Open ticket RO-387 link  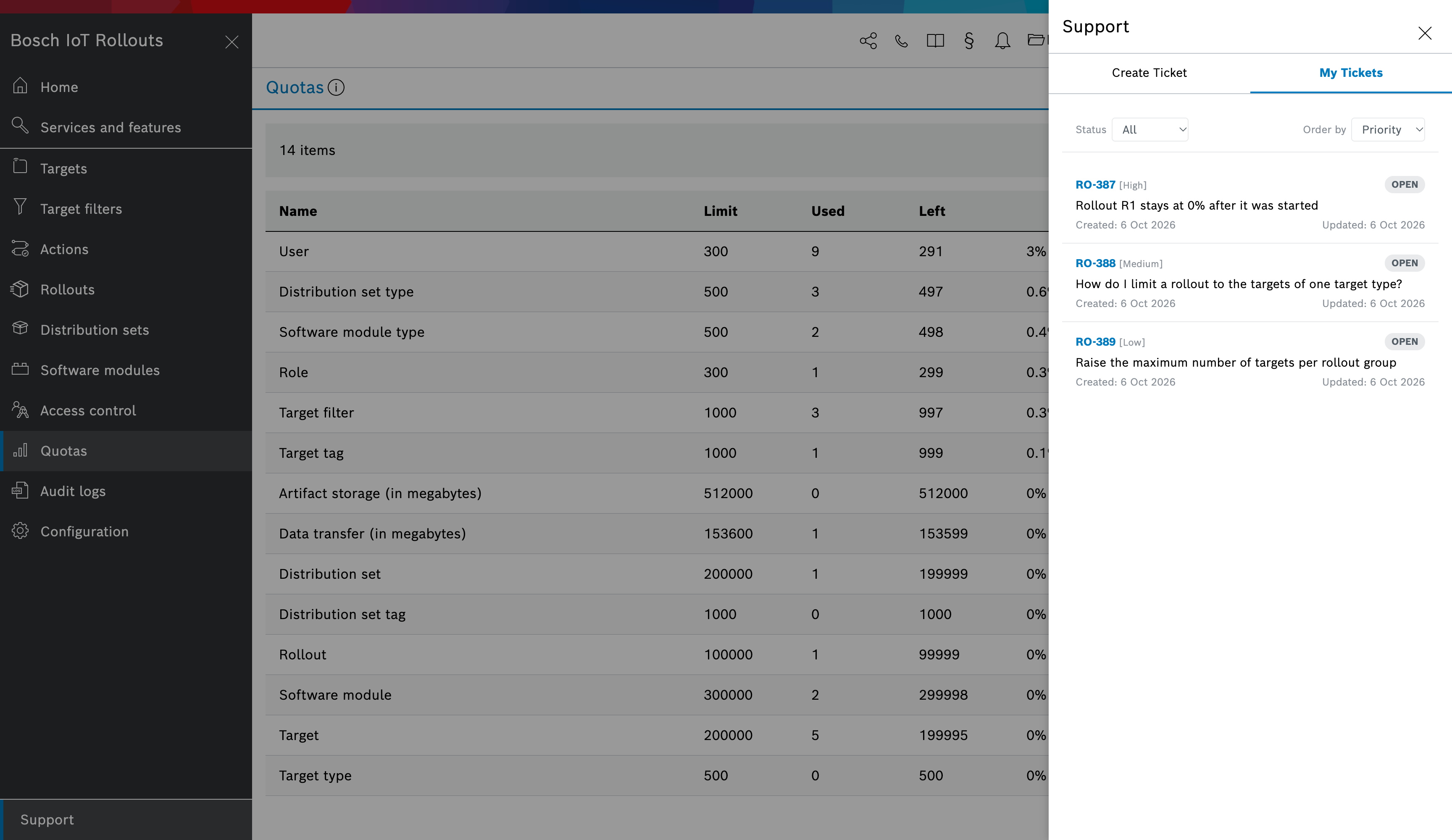click(1095, 184)
